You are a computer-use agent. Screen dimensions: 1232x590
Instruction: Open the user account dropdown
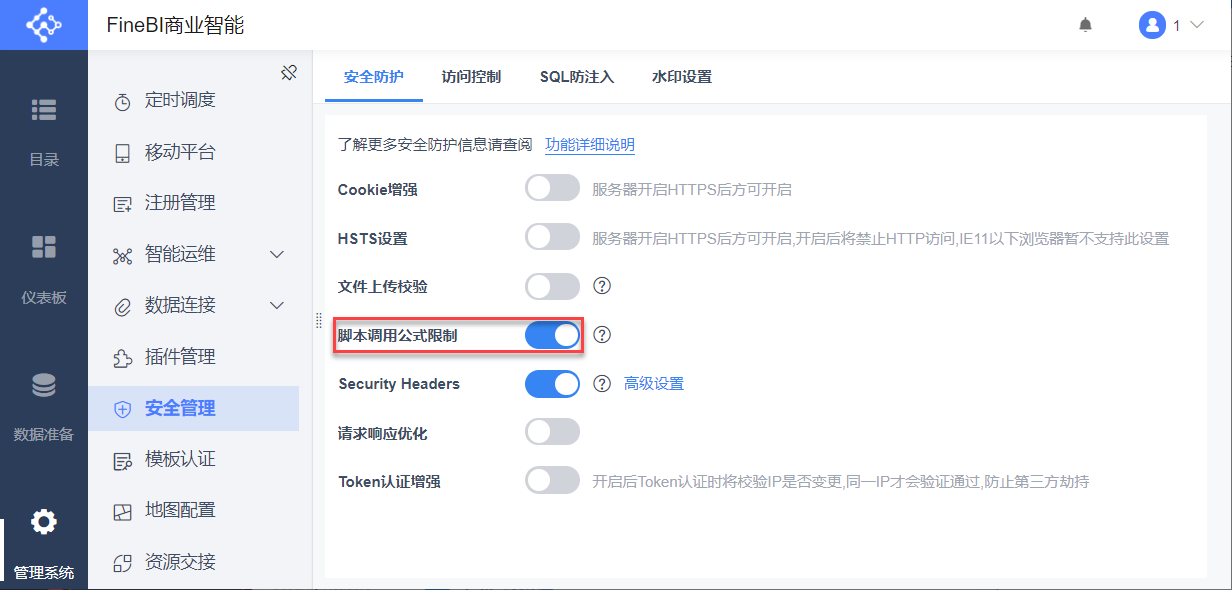[x=1171, y=25]
